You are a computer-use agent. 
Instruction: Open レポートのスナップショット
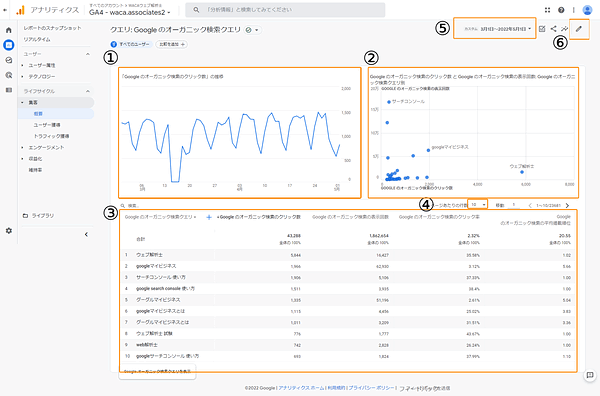pyautogui.click(x=52, y=28)
